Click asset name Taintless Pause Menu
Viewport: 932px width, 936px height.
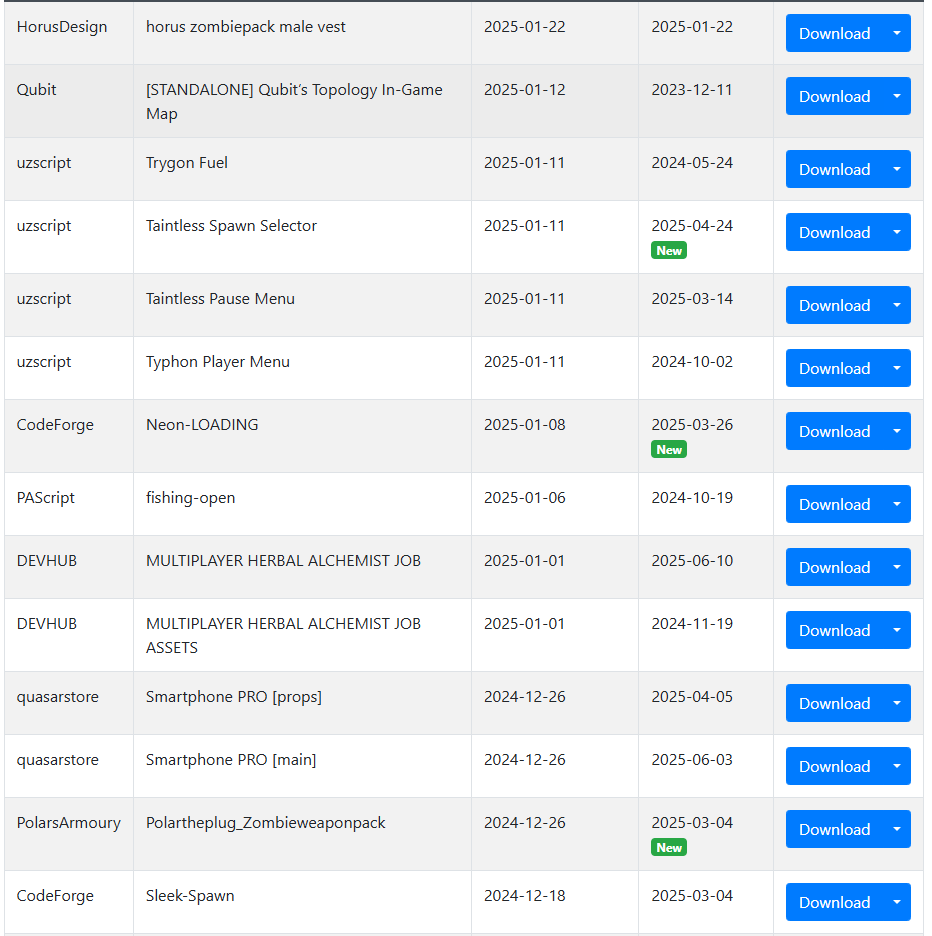point(220,298)
